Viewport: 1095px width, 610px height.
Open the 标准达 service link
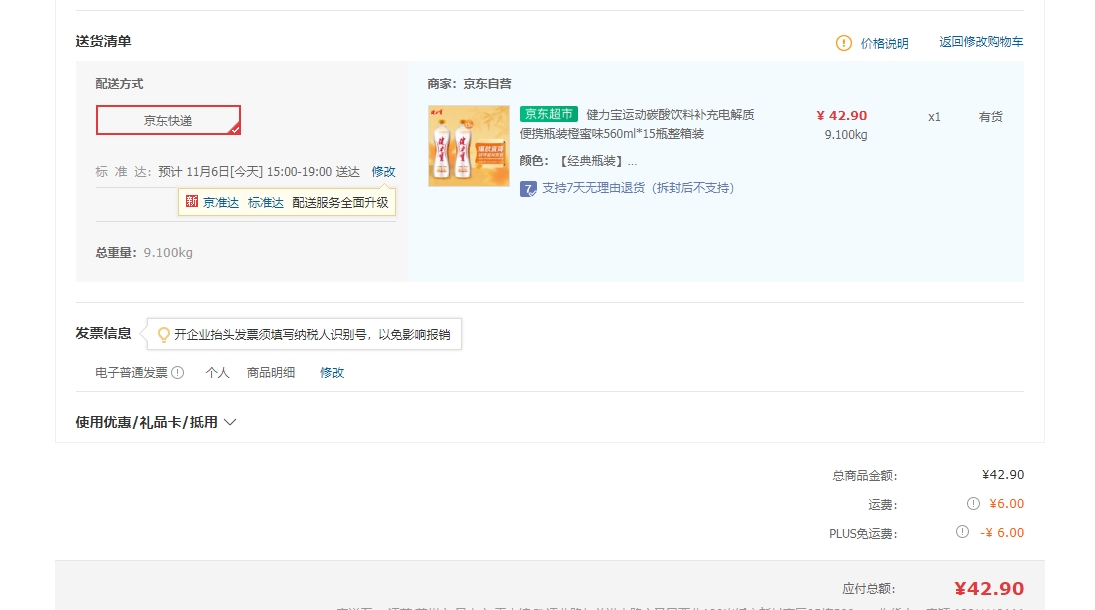[265, 203]
